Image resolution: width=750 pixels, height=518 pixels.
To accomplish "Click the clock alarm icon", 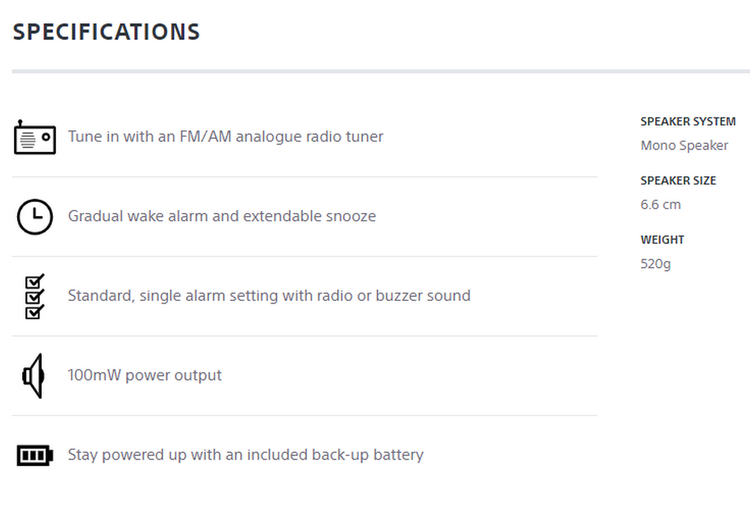I will [34, 216].
